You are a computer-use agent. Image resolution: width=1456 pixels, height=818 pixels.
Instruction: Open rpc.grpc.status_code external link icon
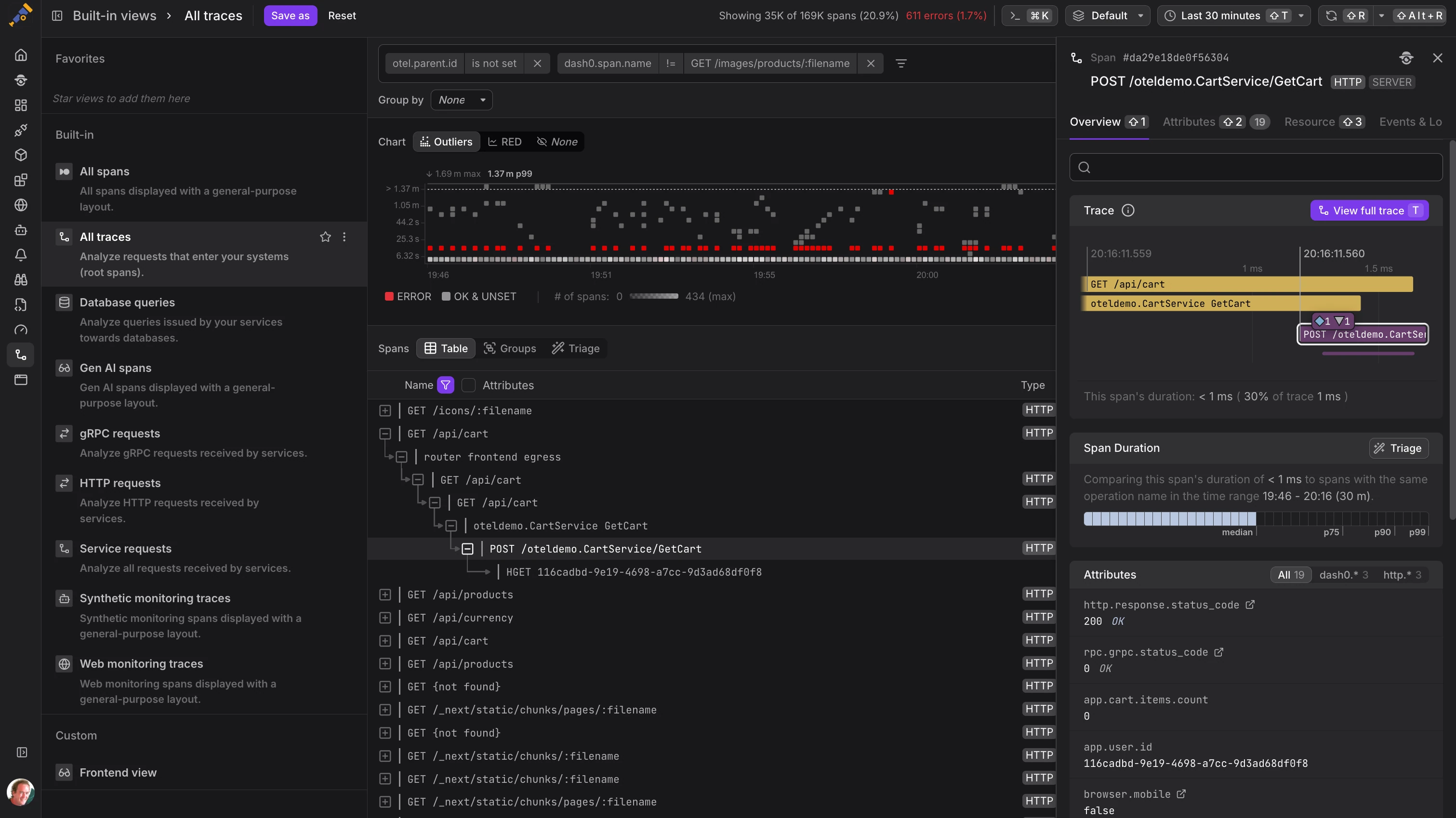[1218, 652]
